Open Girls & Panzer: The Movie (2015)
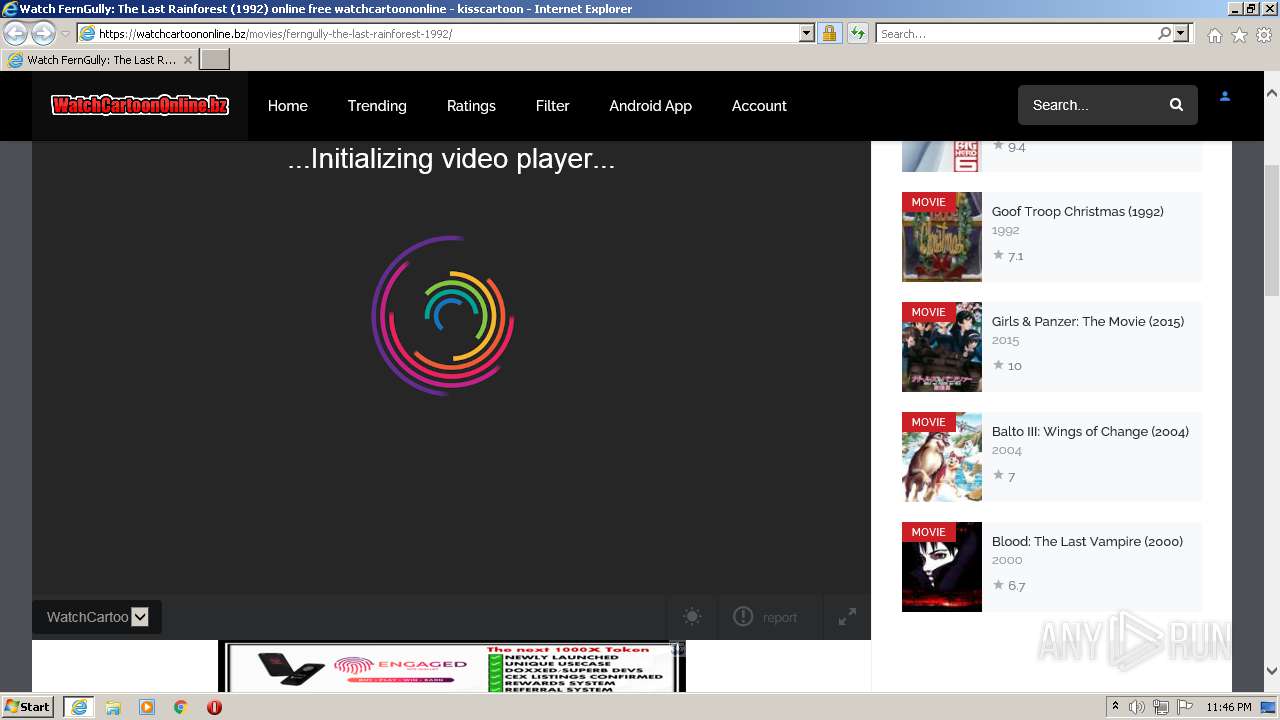This screenshot has width=1280, height=720. (x=1087, y=321)
